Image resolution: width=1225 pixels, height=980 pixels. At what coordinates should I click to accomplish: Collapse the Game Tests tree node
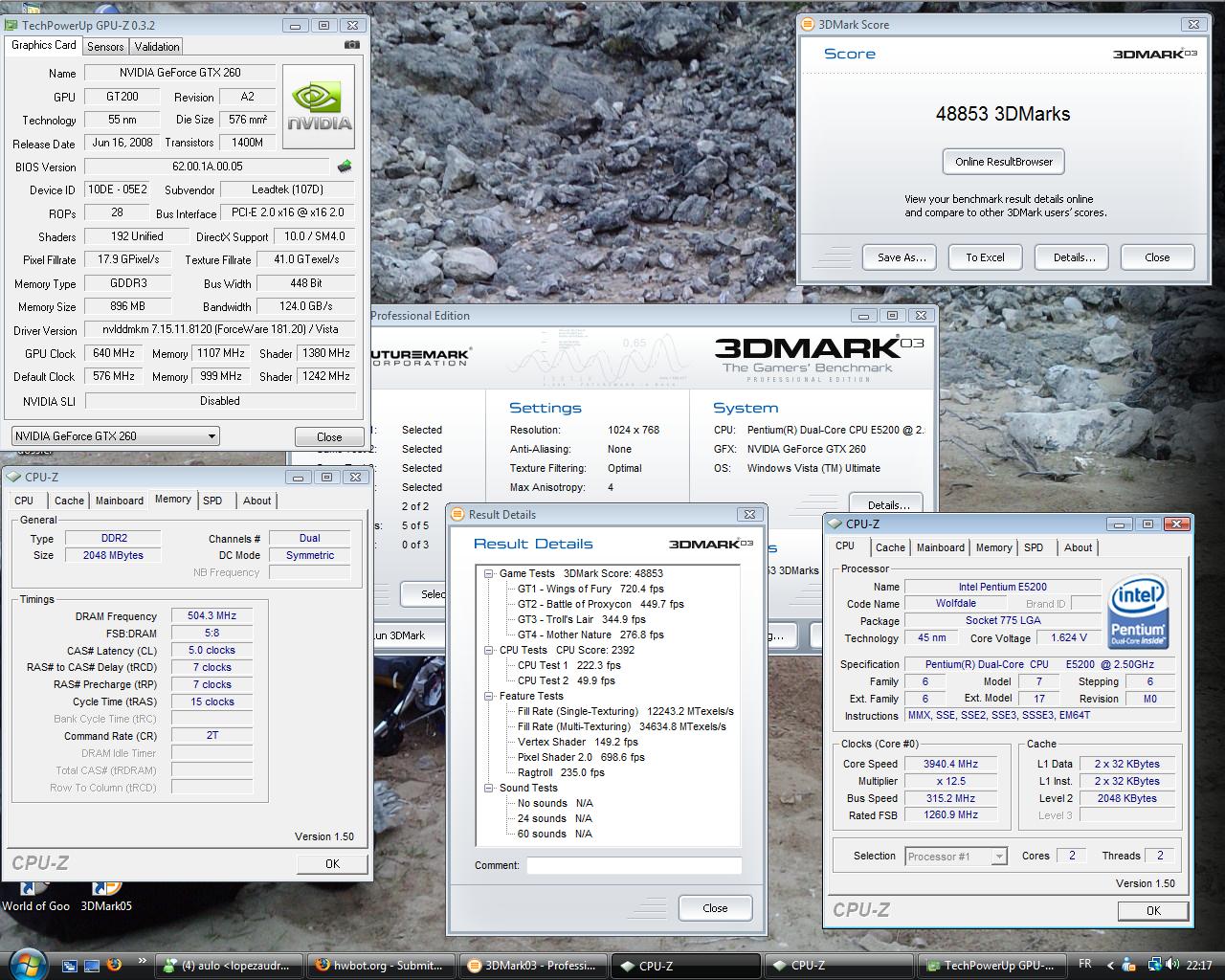(x=489, y=573)
